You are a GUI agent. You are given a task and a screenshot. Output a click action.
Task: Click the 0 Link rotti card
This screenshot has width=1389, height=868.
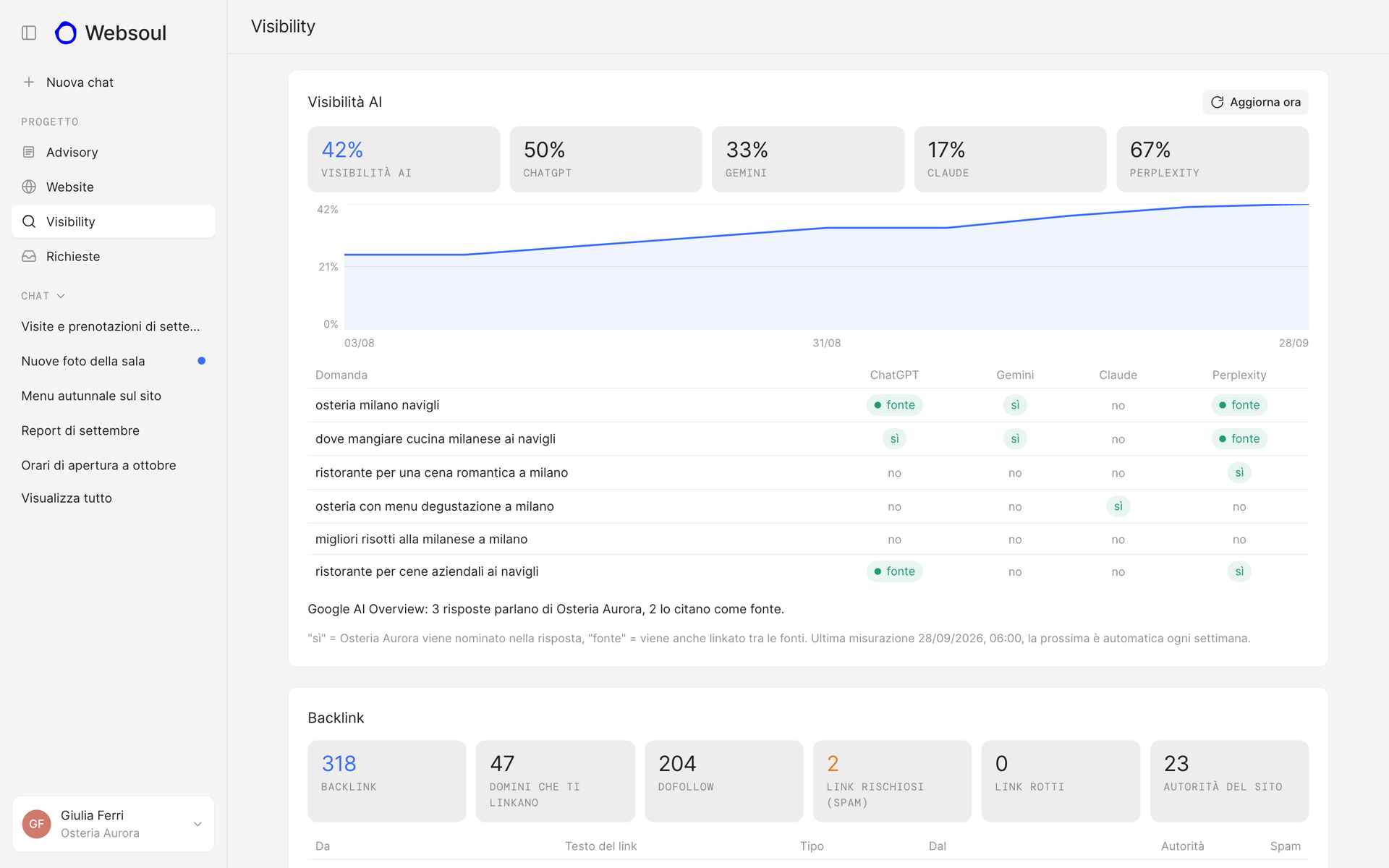point(1061,780)
